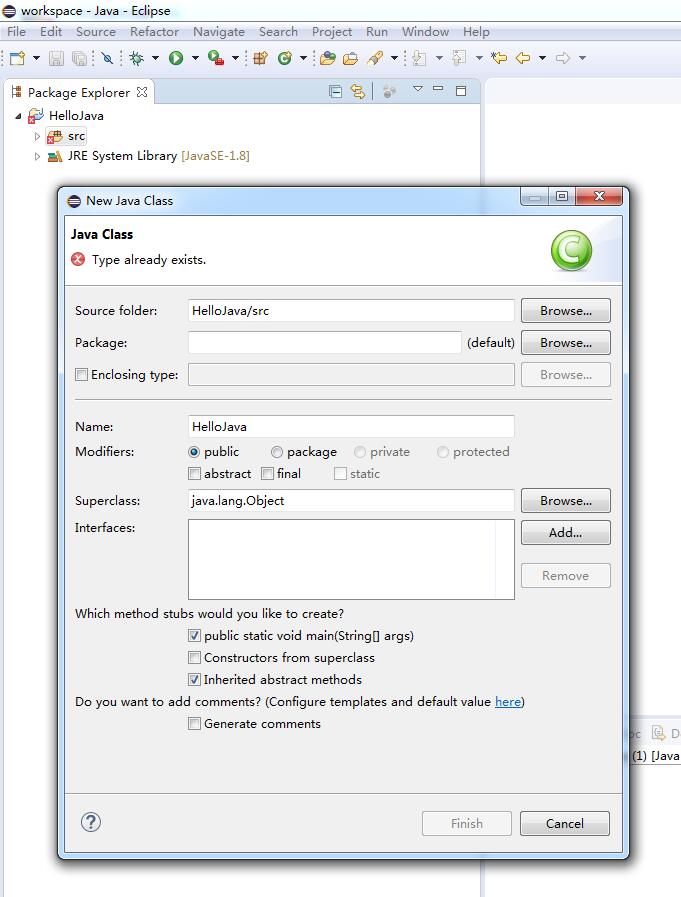This screenshot has width=681, height=897.
Task: Enable the Enclosing type checkbox
Action: (x=81, y=375)
